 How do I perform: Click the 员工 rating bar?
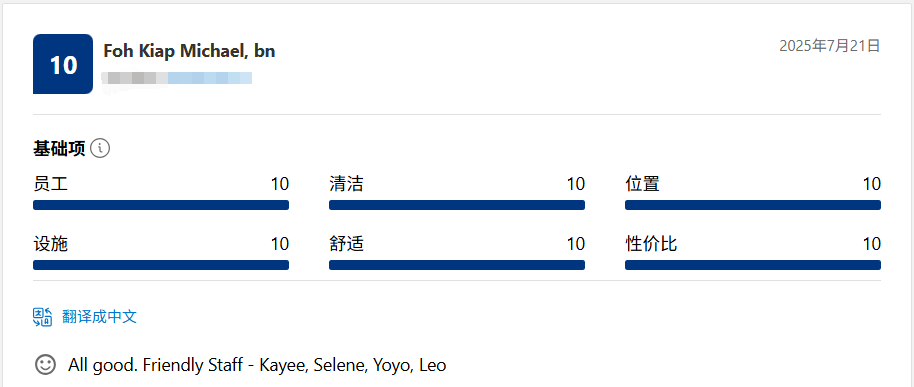coord(161,205)
